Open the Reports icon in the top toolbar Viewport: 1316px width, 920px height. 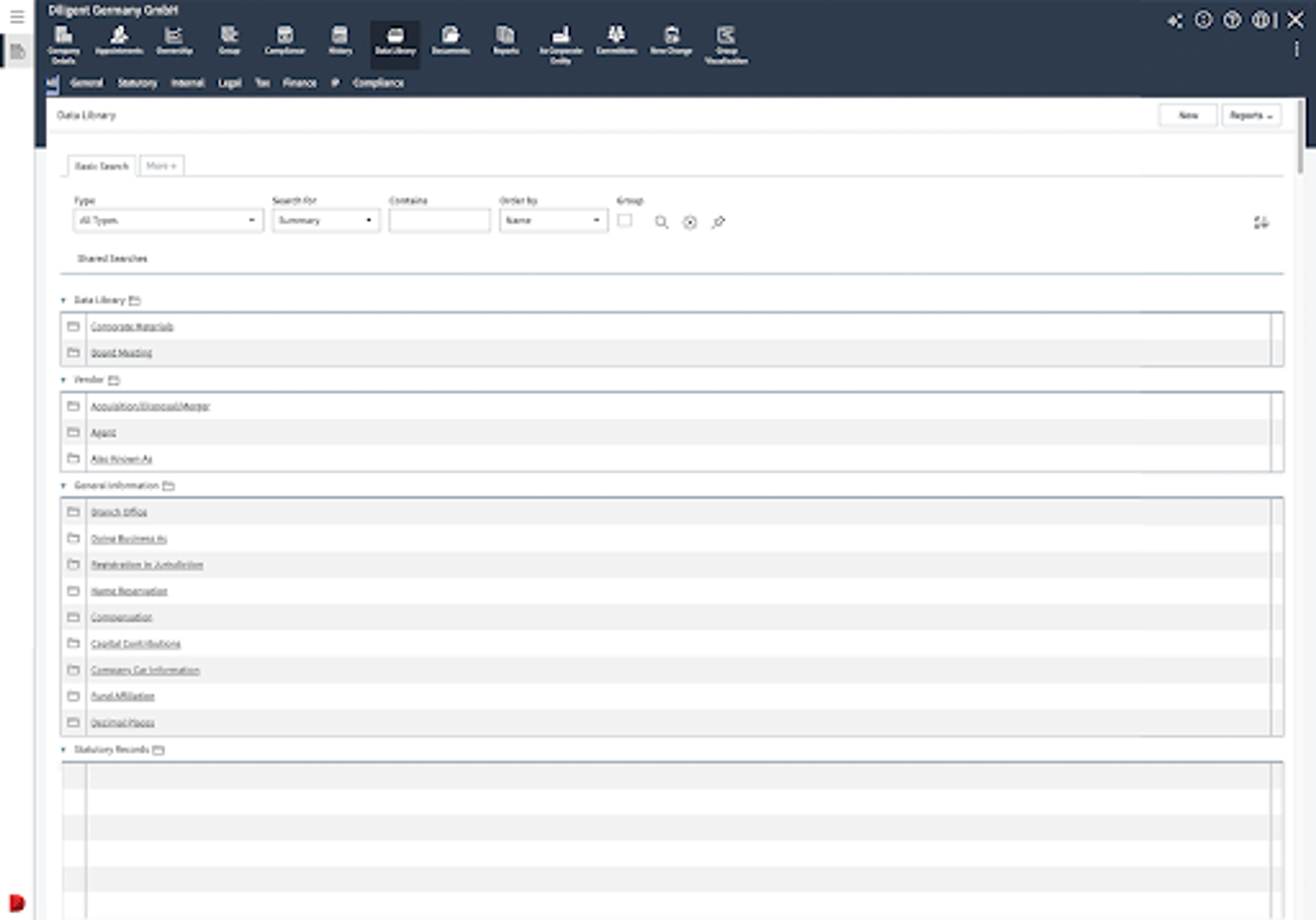[505, 40]
